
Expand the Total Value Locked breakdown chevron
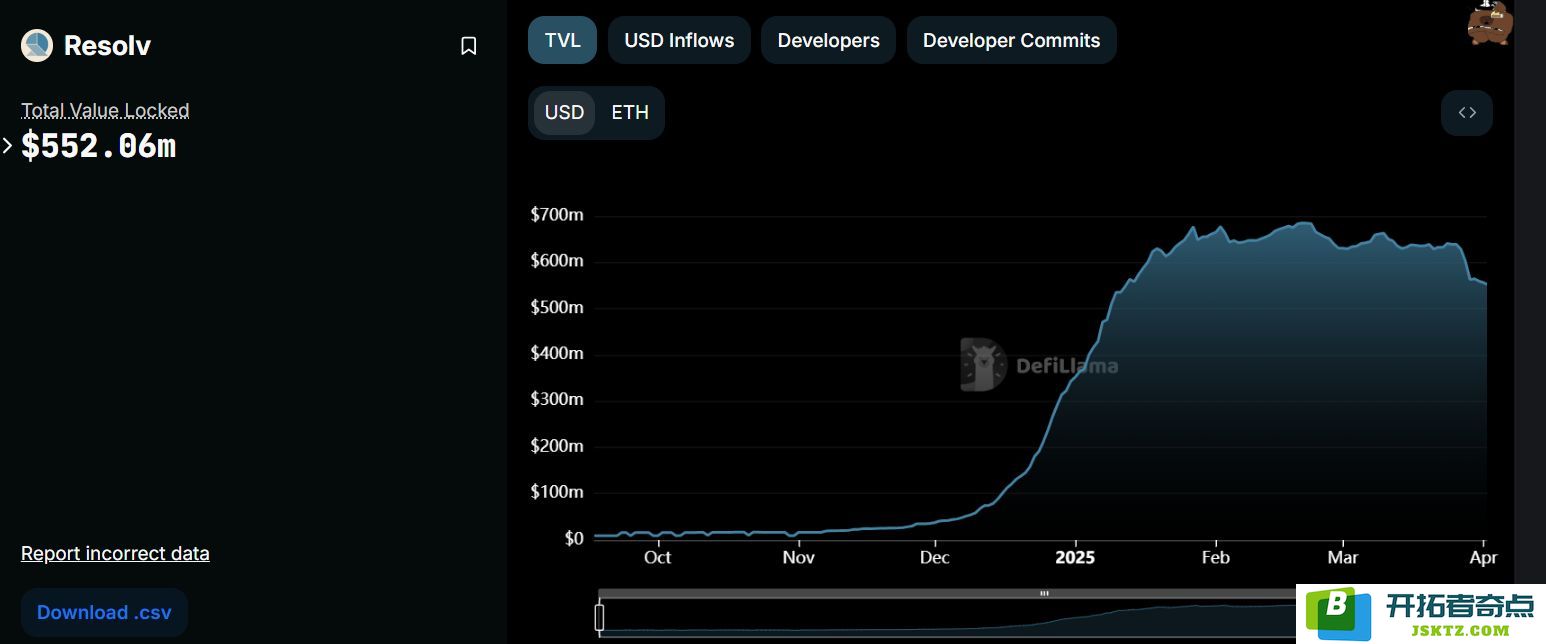click(8, 146)
